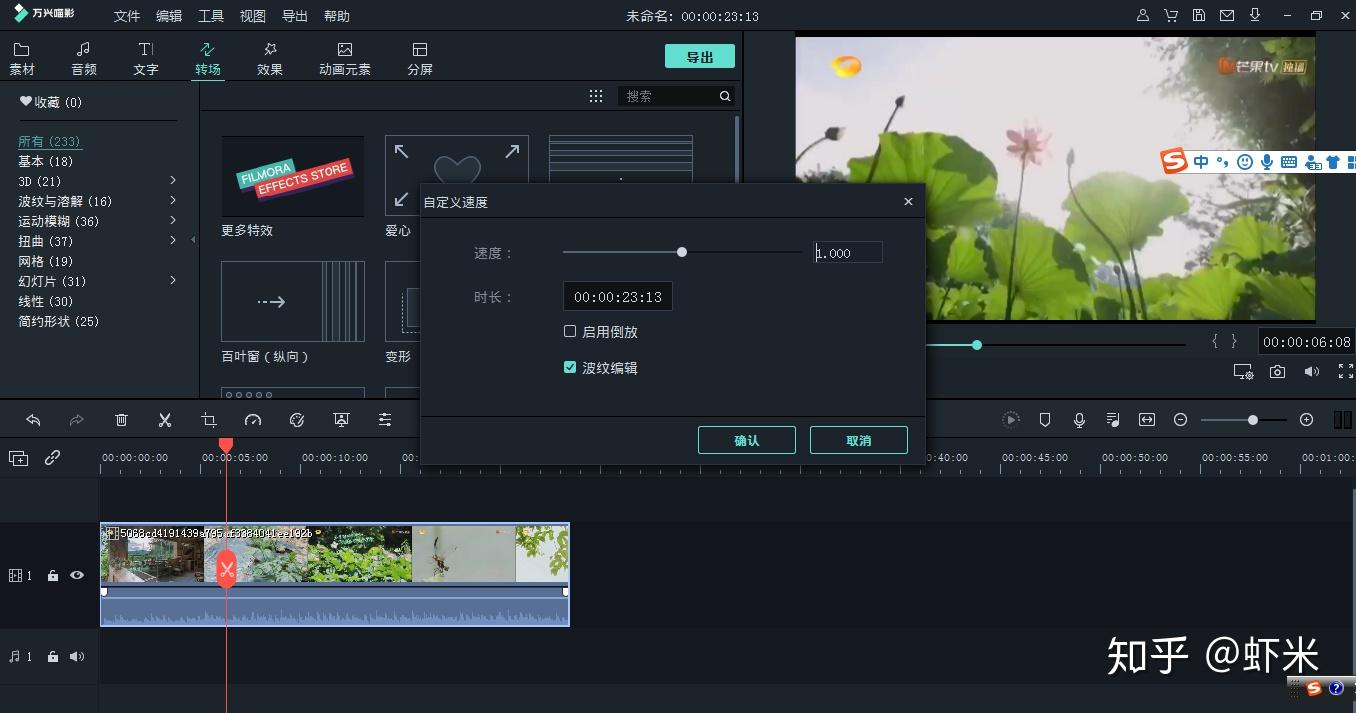The height and width of the screenshot is (713, 1356).
Task: Click the timeline zoom slider handle
Action: coord(1252,420)
